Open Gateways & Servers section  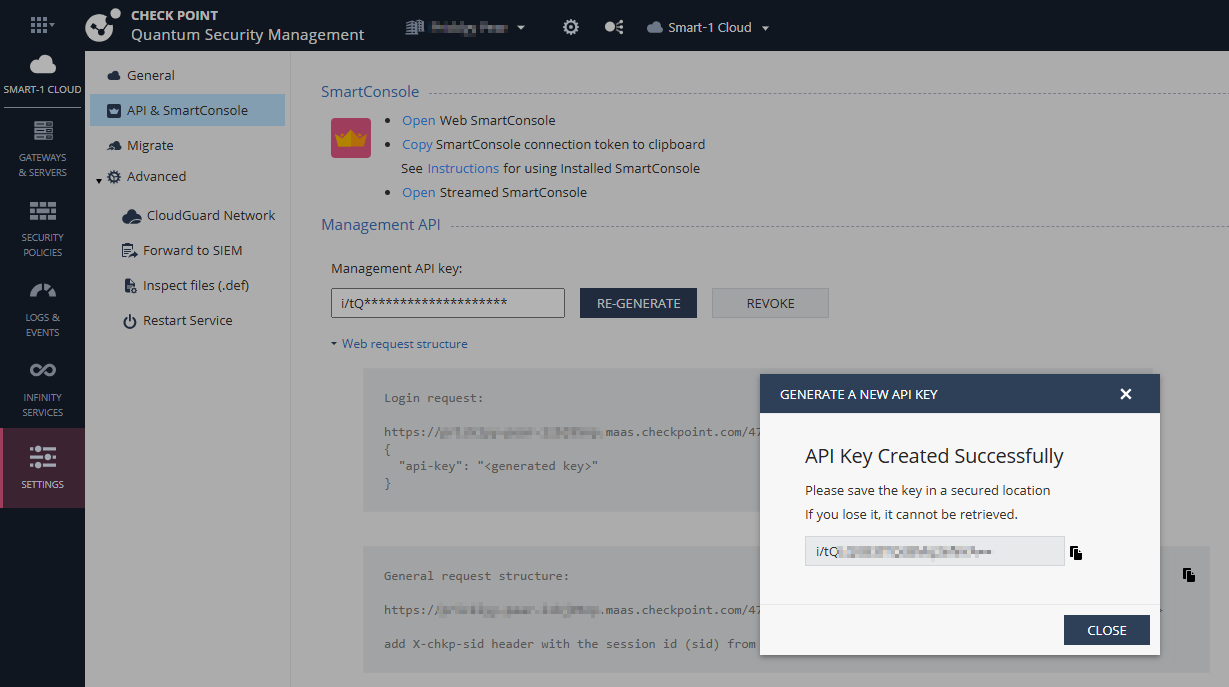42,149
